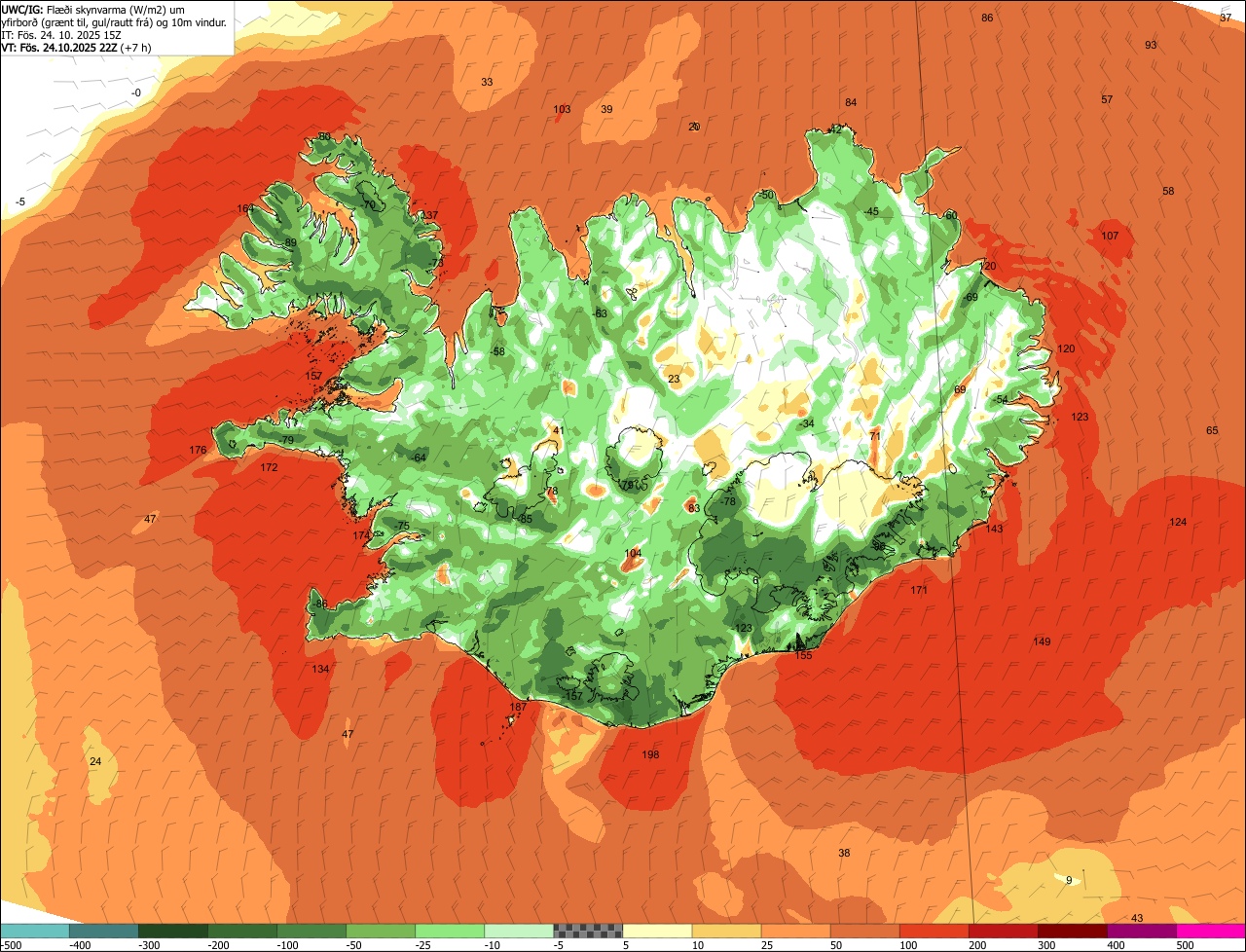Click the 137 value east of the Westfjords
The width and height of the screenshot is (1246, 952).
(429, 216)
